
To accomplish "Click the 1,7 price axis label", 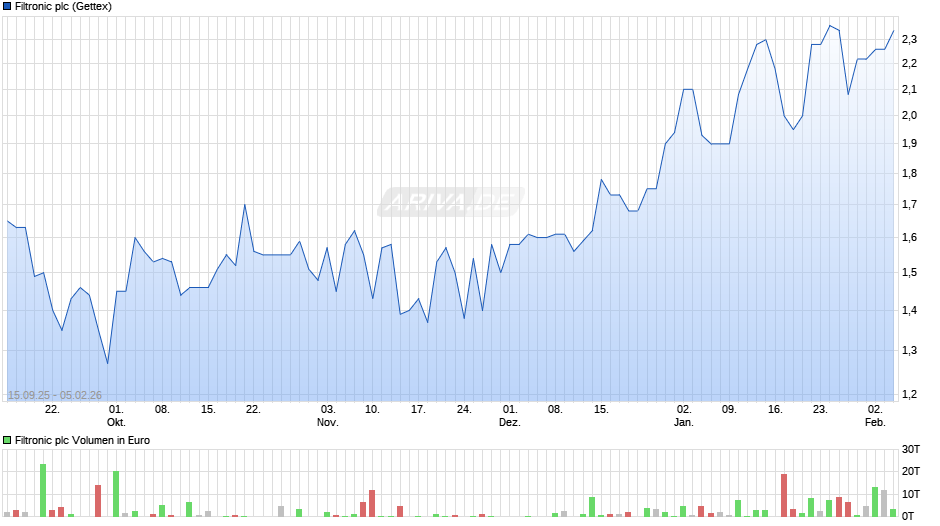I will point(909,205).
